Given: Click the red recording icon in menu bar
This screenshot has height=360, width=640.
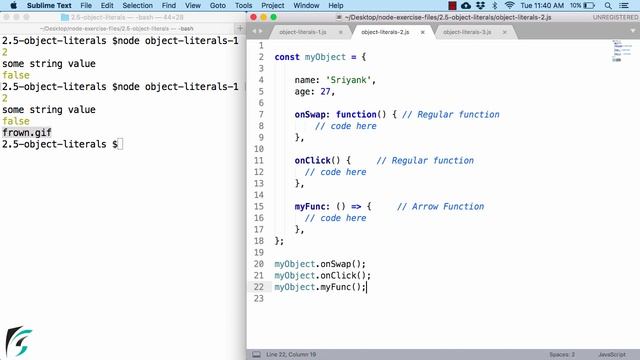Looking at the screenshot, I should click(x=452, y=5).
